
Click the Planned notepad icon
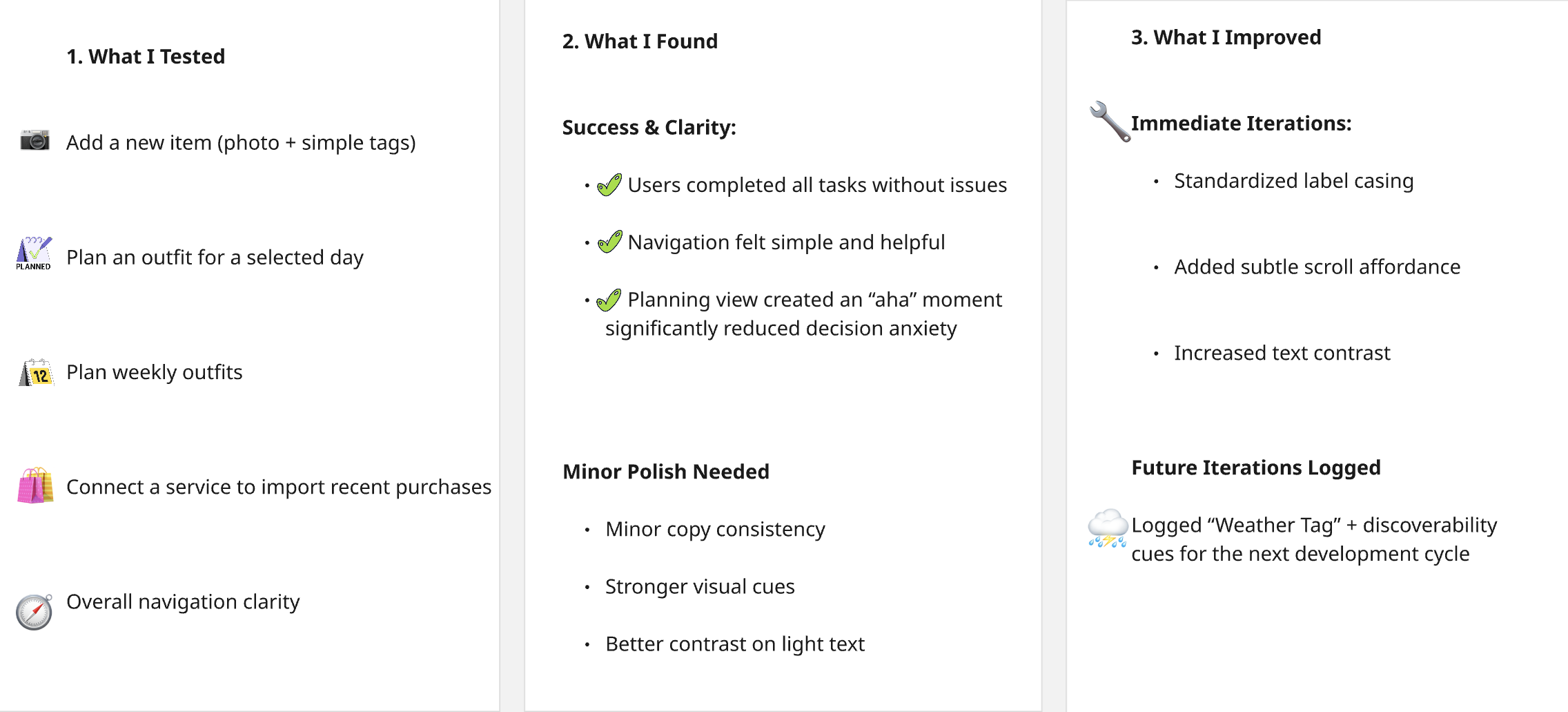[34, 253]
